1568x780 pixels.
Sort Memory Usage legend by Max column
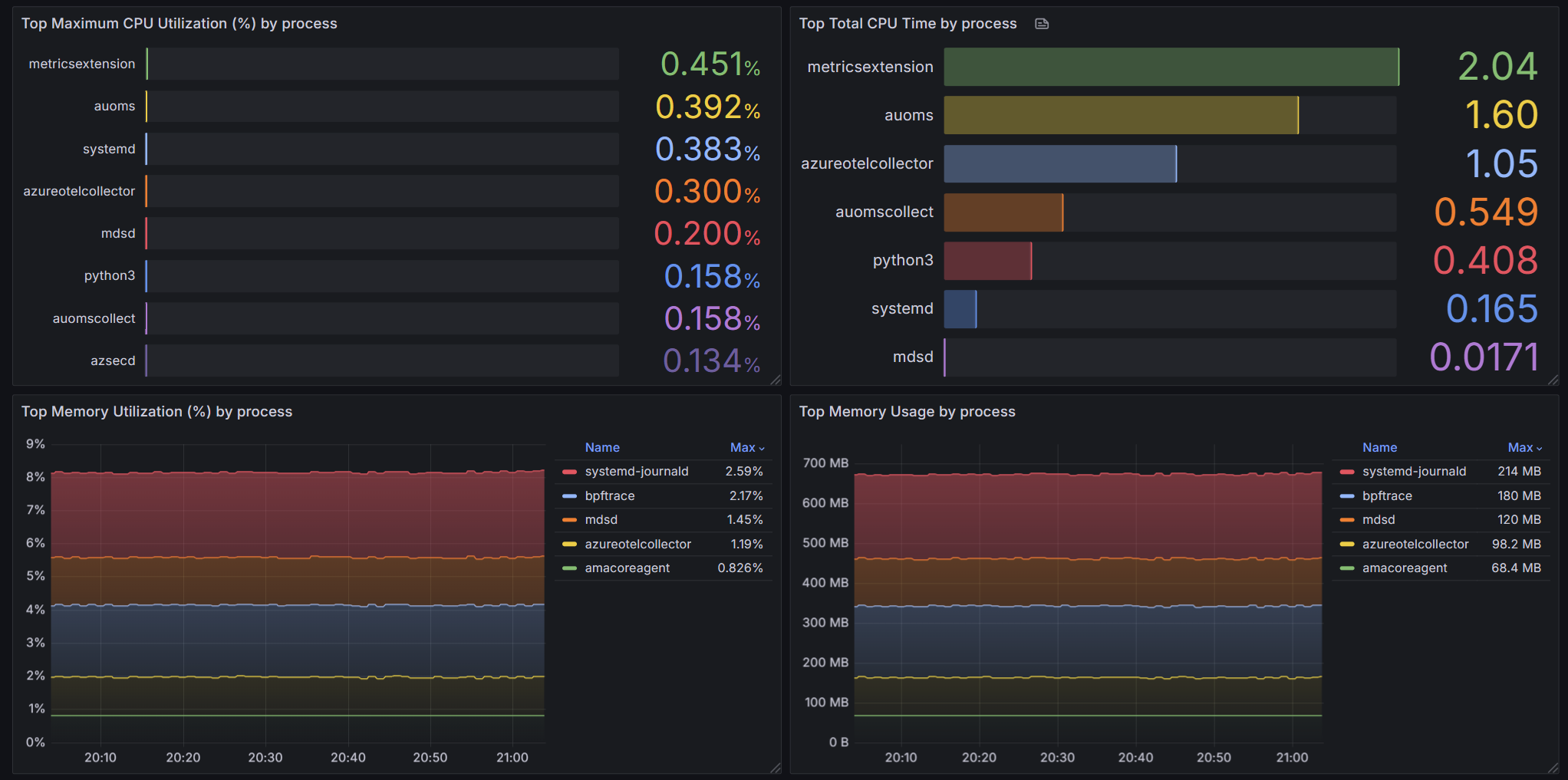(x=1524, y=448)
